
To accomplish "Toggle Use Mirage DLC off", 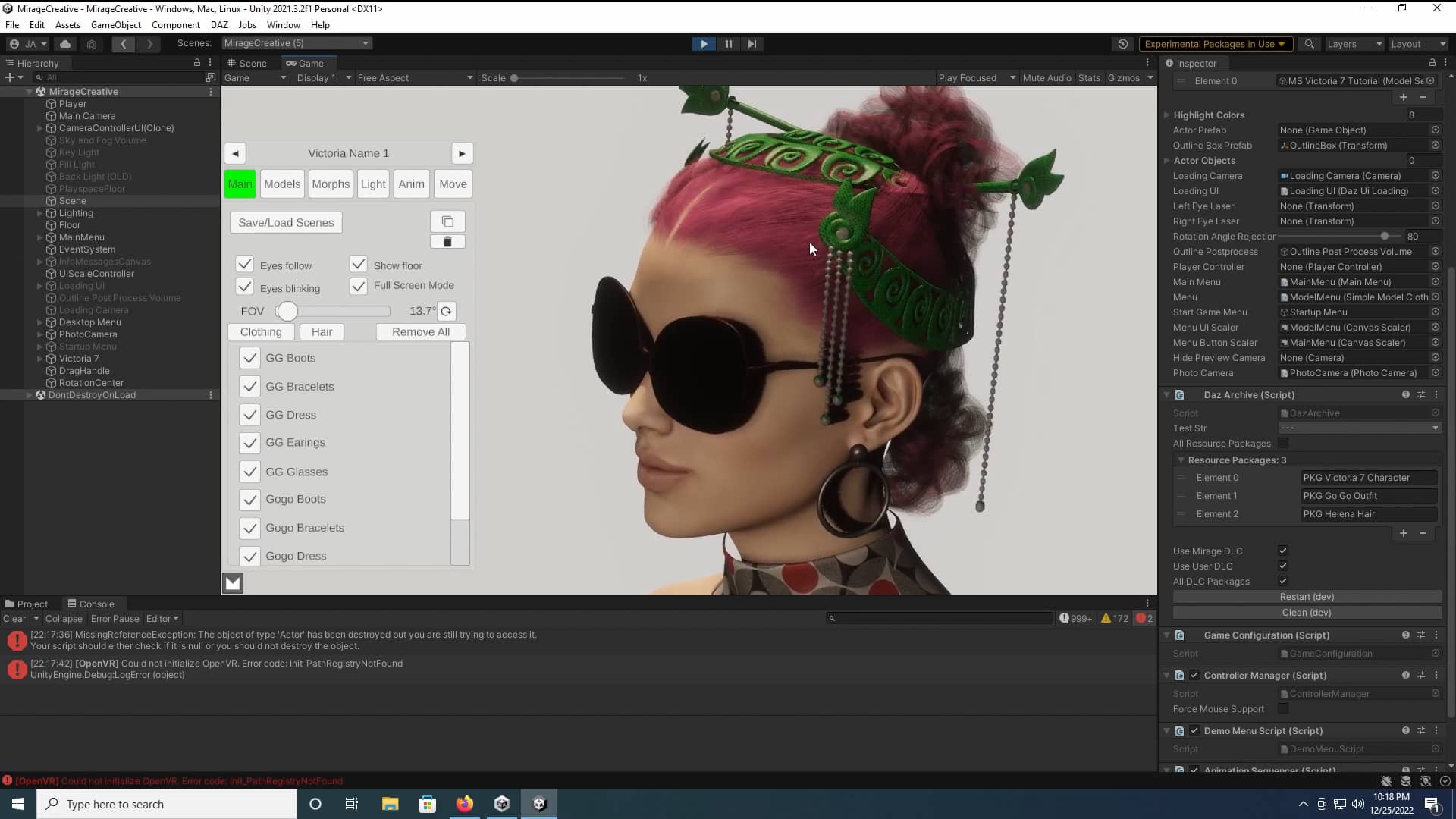I will pos(1284,551).
